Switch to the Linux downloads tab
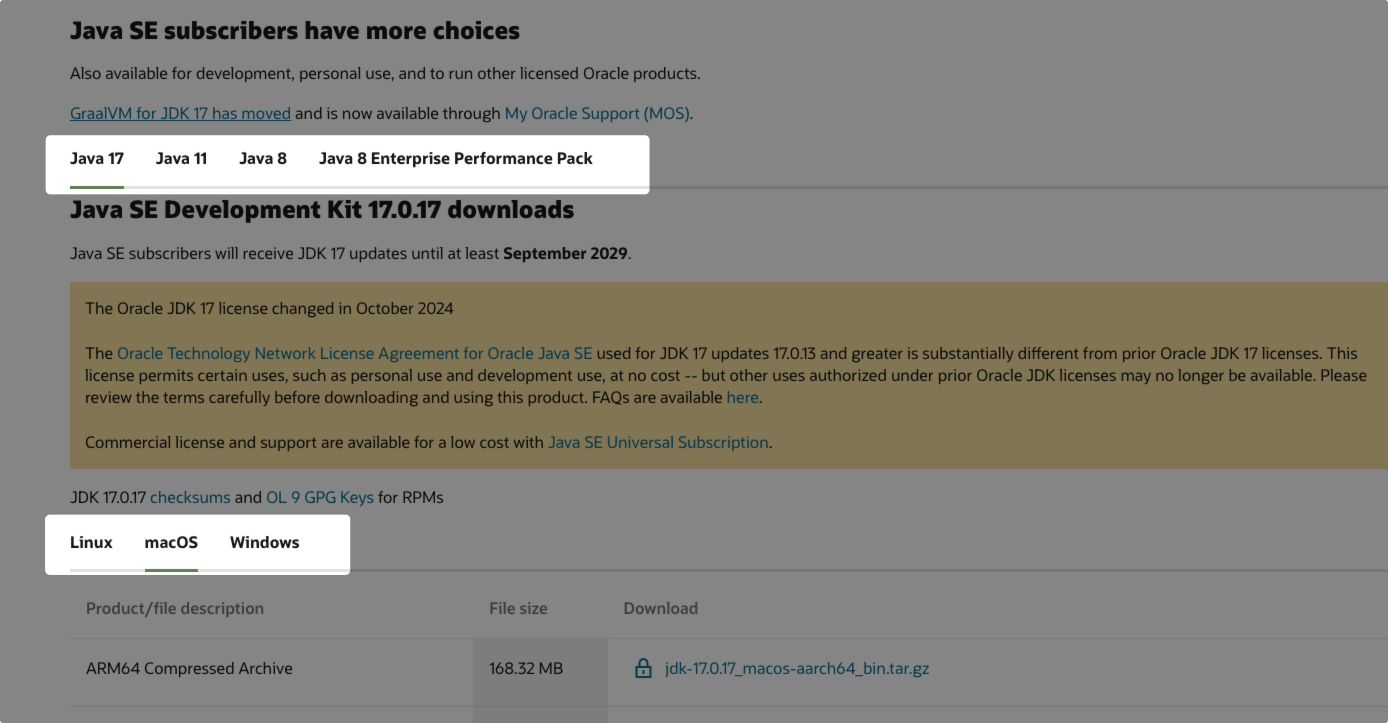 pos(91,542)
